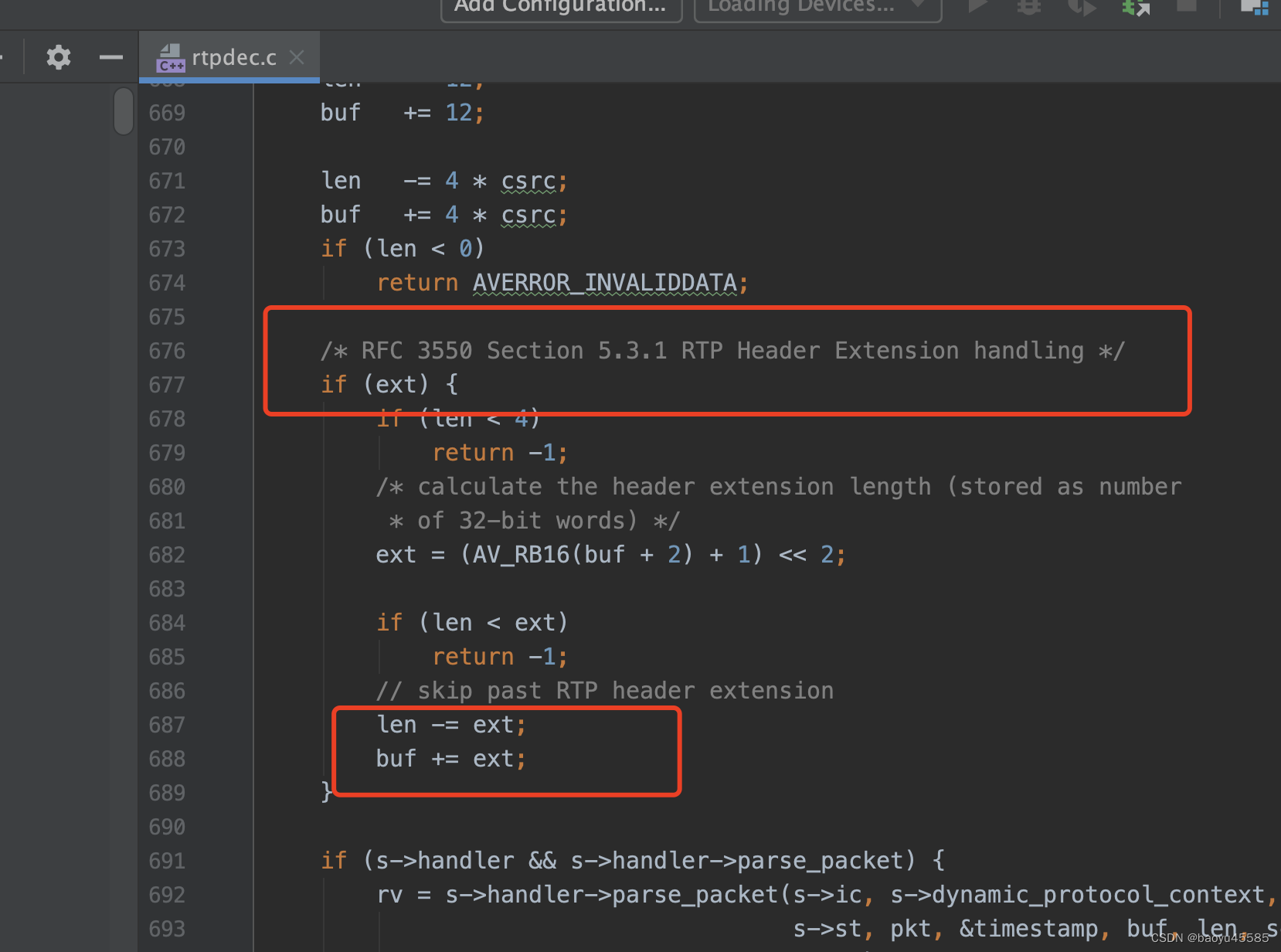
Task: Click line number 687 in the gutter
Action: click(x=167, y=725)
